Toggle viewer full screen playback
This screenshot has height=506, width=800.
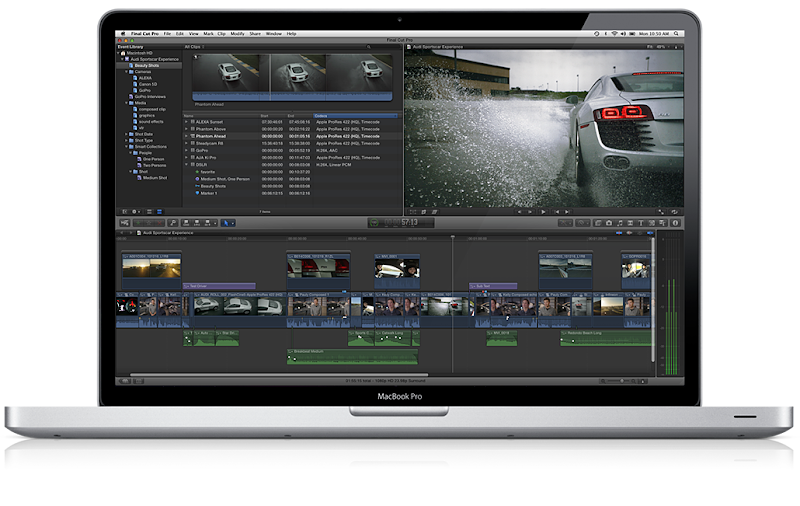point(661,212)
